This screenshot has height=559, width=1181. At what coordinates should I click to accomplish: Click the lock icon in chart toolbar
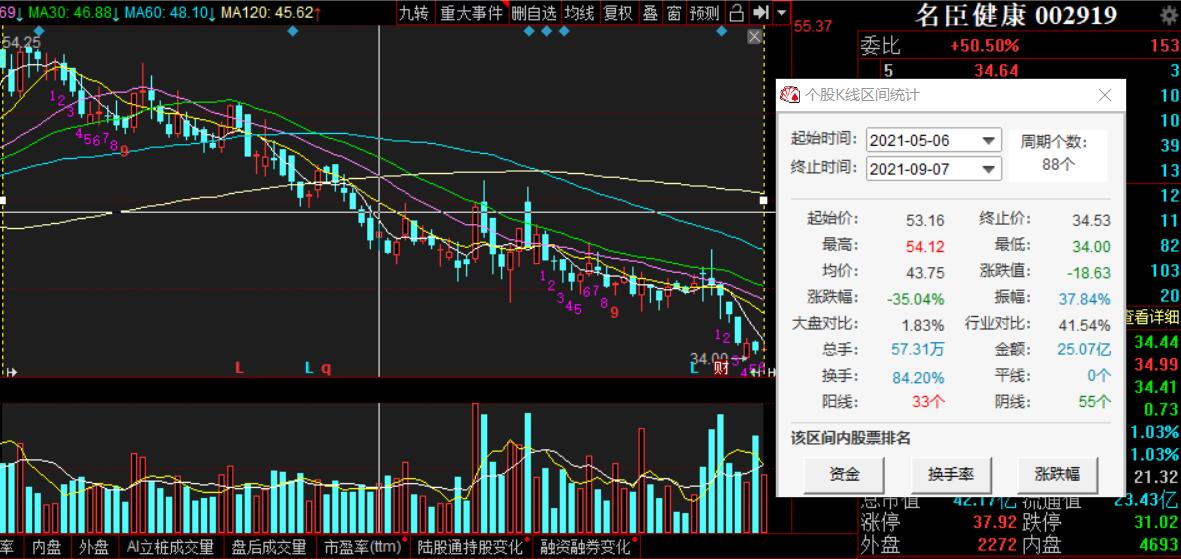[737, 12]
